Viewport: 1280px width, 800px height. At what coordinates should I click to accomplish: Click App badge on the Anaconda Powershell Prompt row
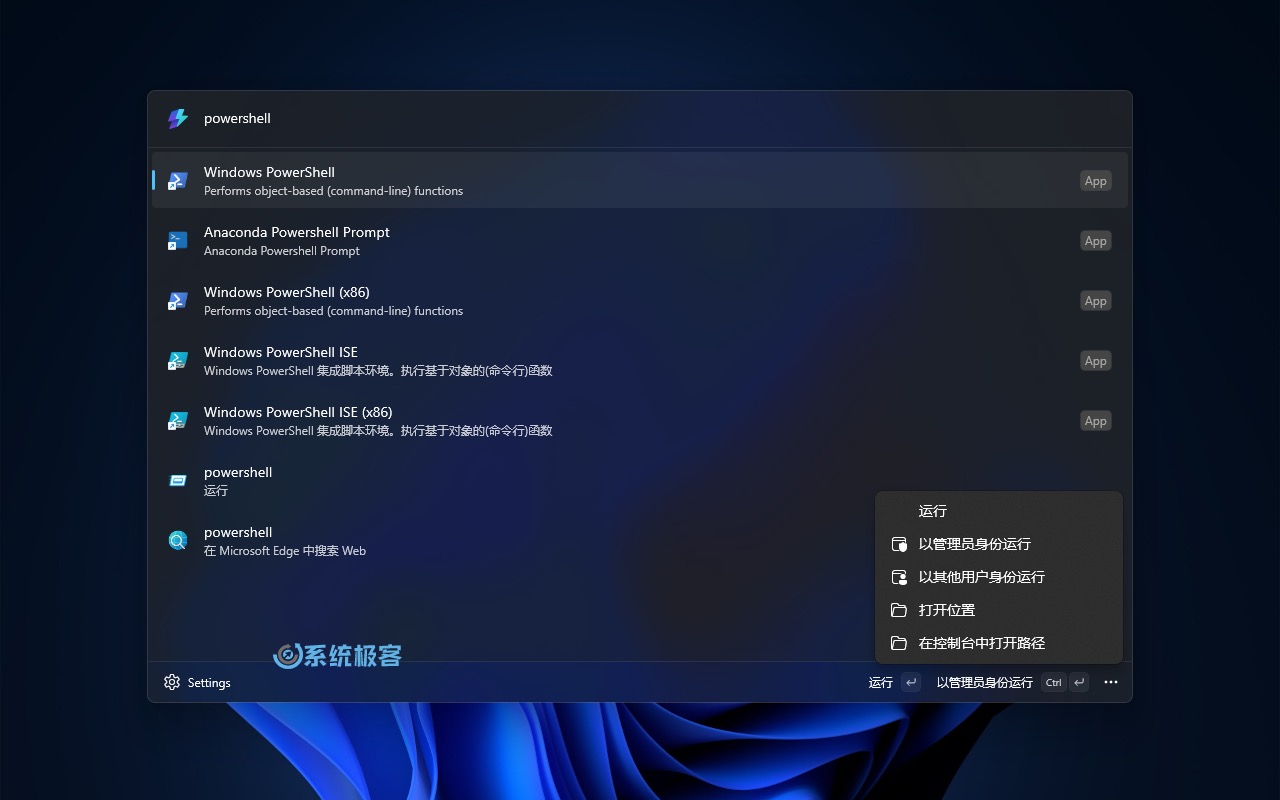click(x=1096, y=241)
